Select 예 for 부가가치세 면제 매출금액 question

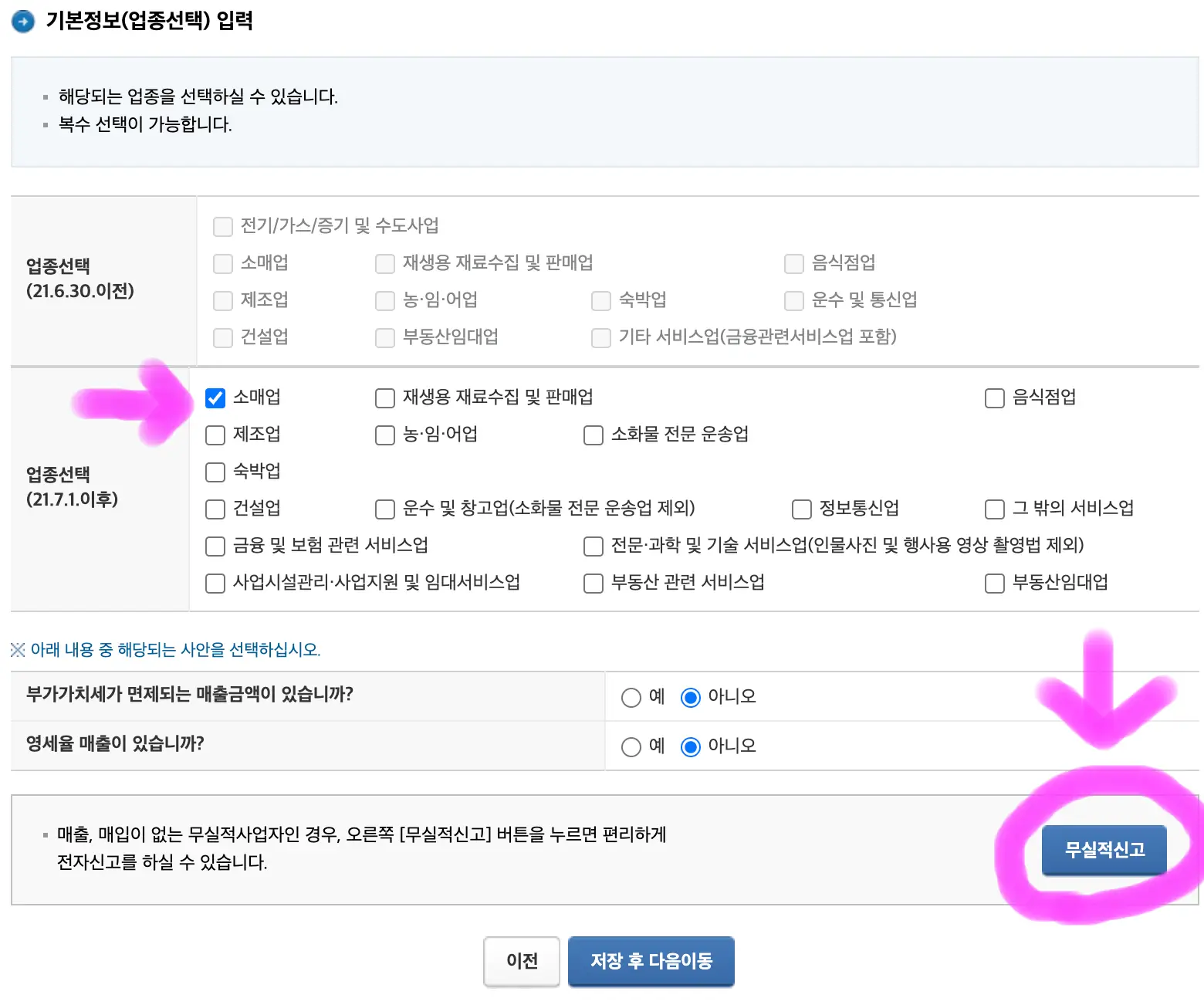tap(631, 696)
